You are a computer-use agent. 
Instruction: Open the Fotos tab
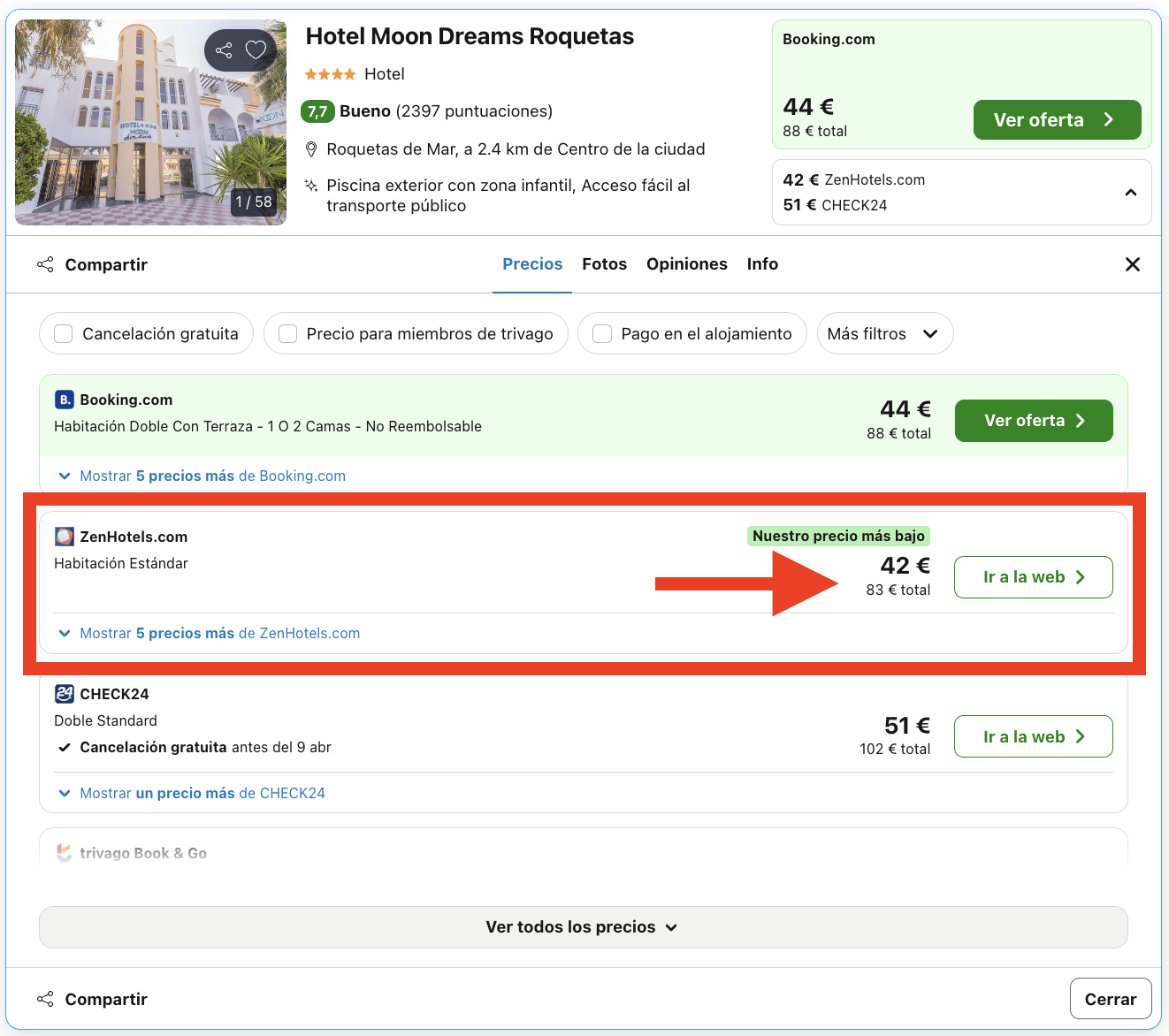605,264
